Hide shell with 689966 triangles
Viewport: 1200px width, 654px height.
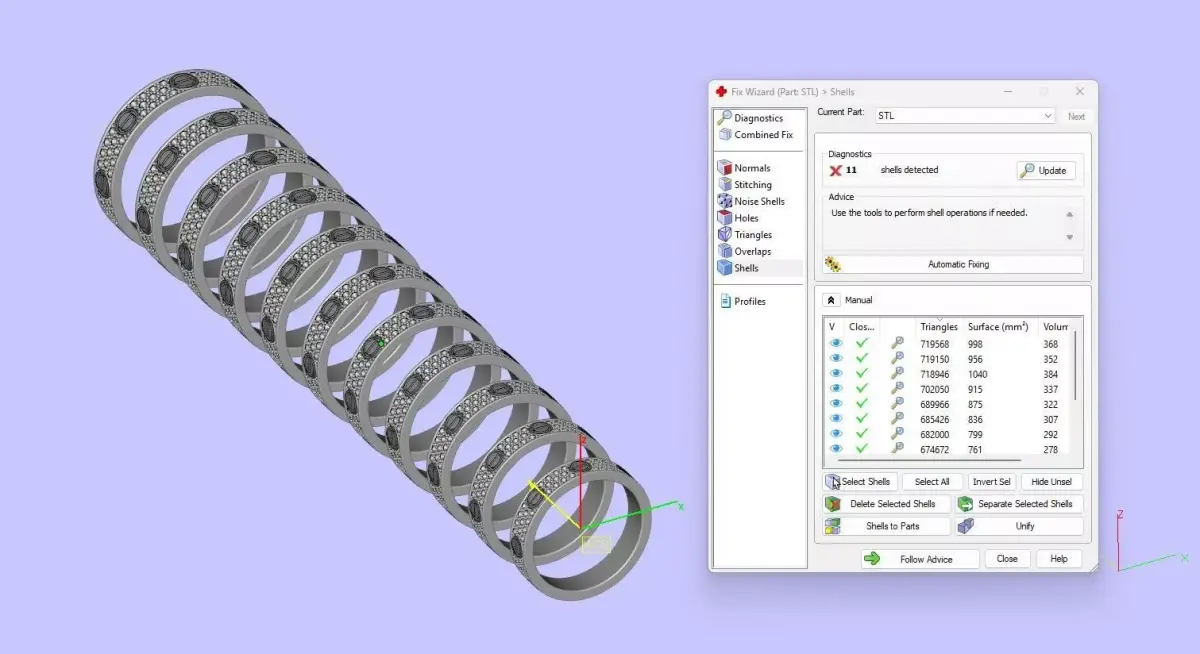coord(835,403)
